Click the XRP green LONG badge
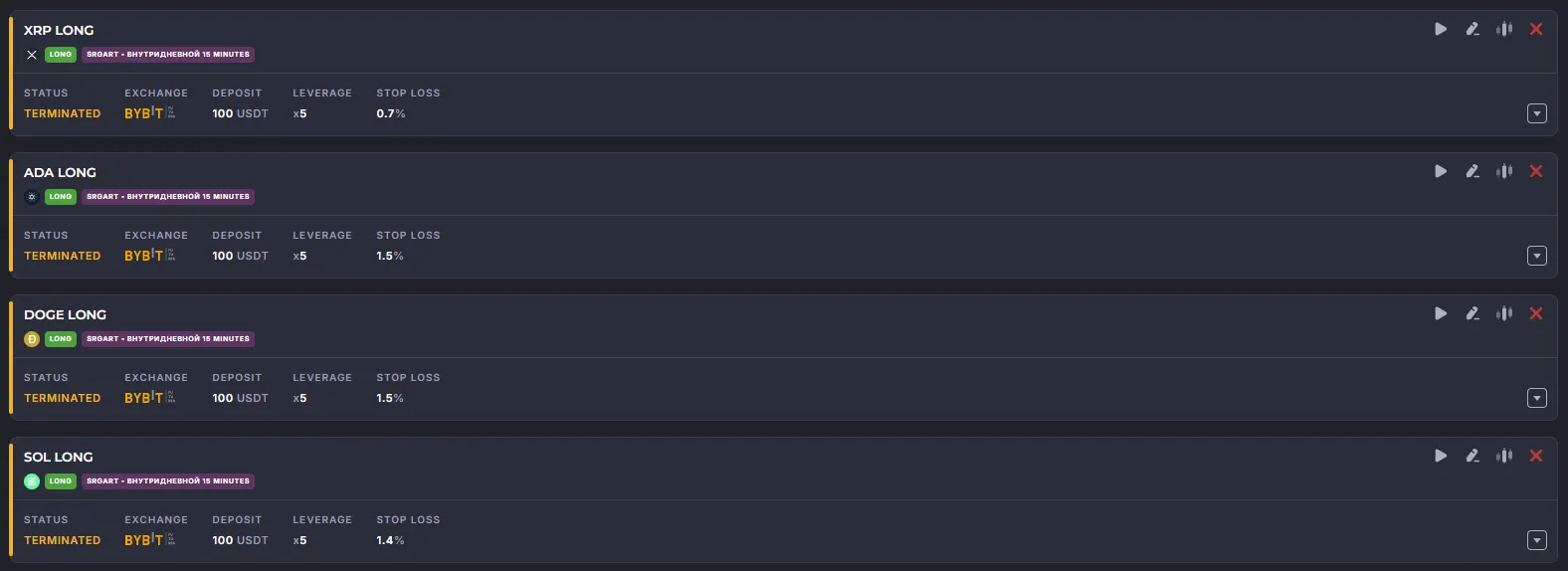Image resolution: width=1568 pixels, height=571 pixels. 61,55
